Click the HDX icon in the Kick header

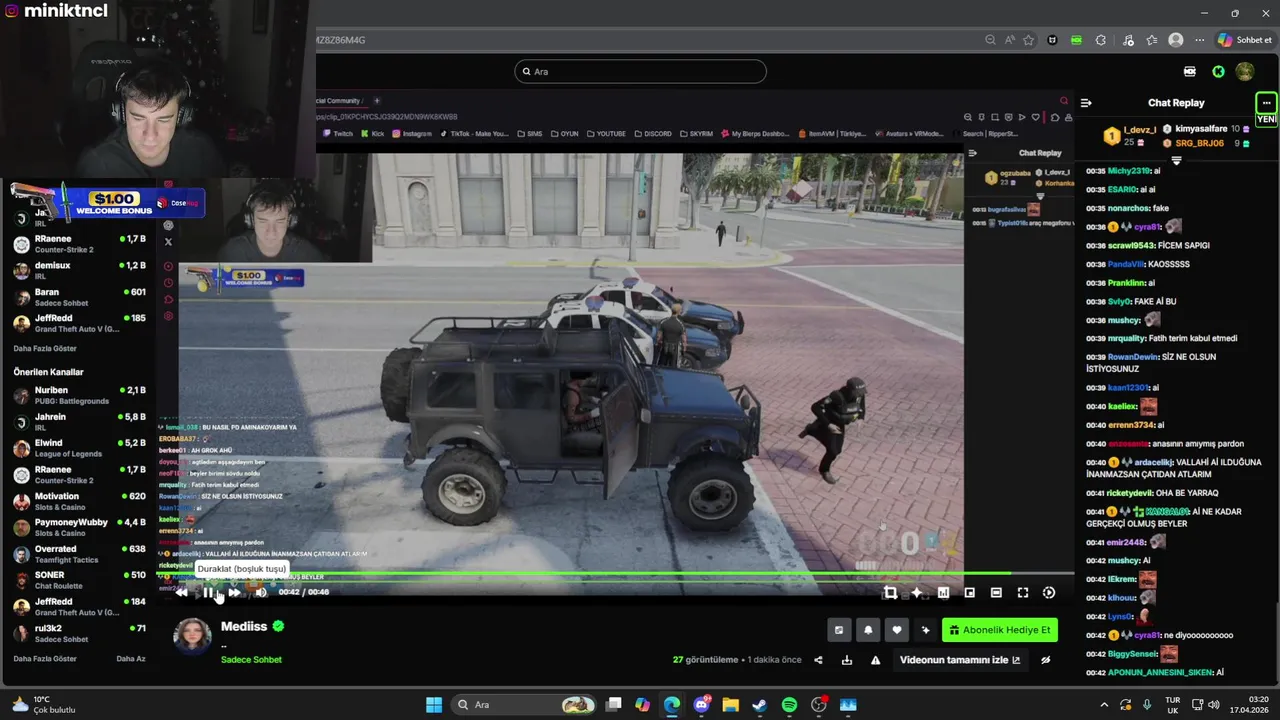pos(1190,72)
